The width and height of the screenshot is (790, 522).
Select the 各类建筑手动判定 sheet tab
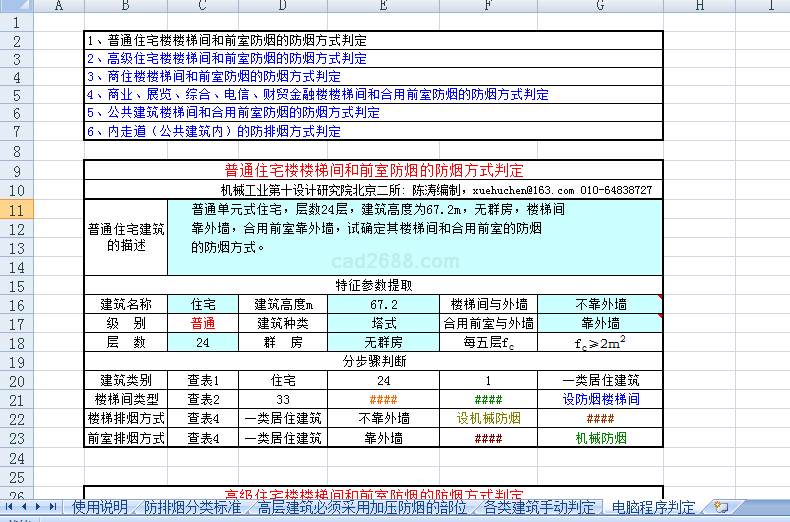click(x=539, y=507)
